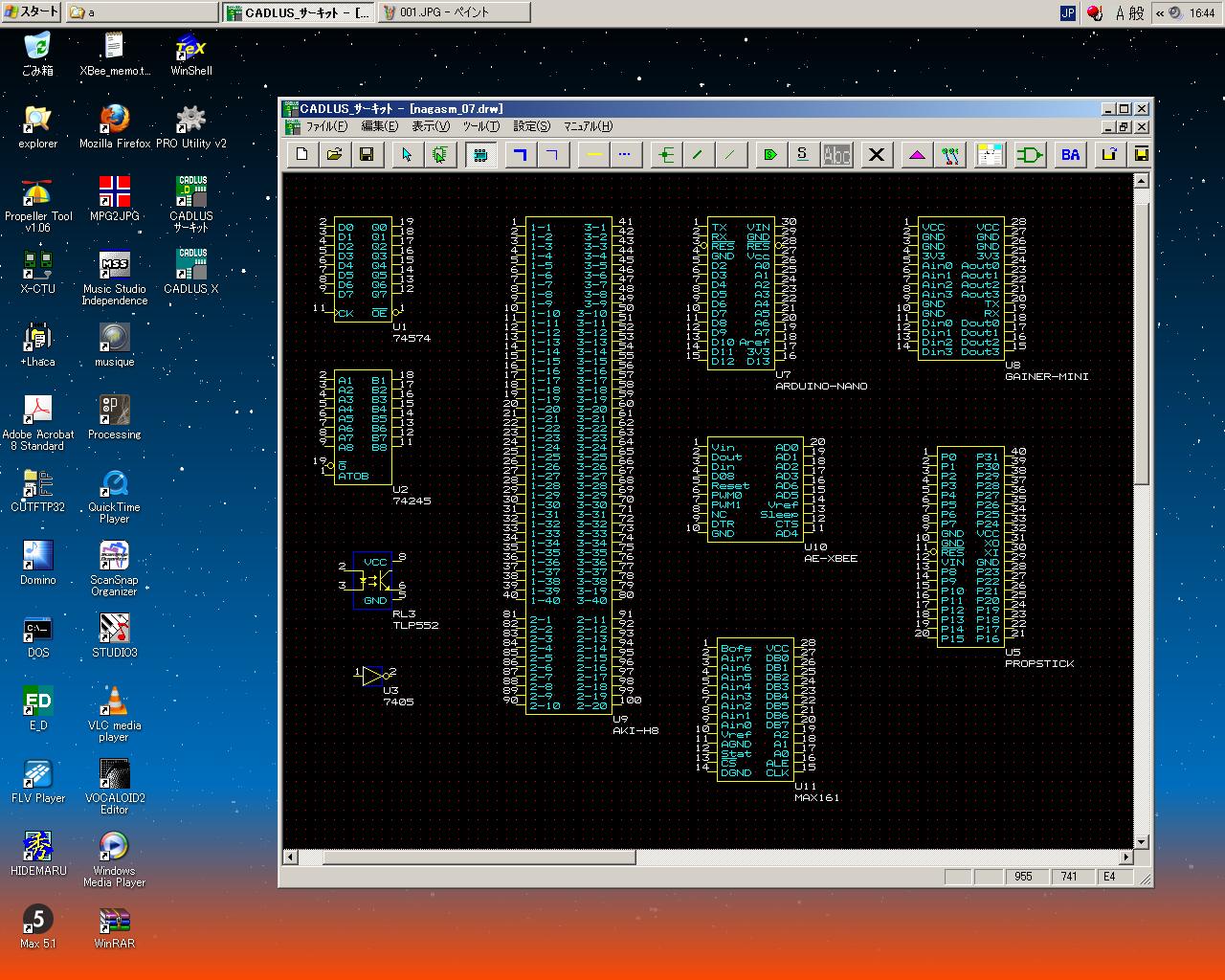Screen dimensions: 1225x980
Task: Expand the ツール(T) menu
Action: click(x=480, y=126)
